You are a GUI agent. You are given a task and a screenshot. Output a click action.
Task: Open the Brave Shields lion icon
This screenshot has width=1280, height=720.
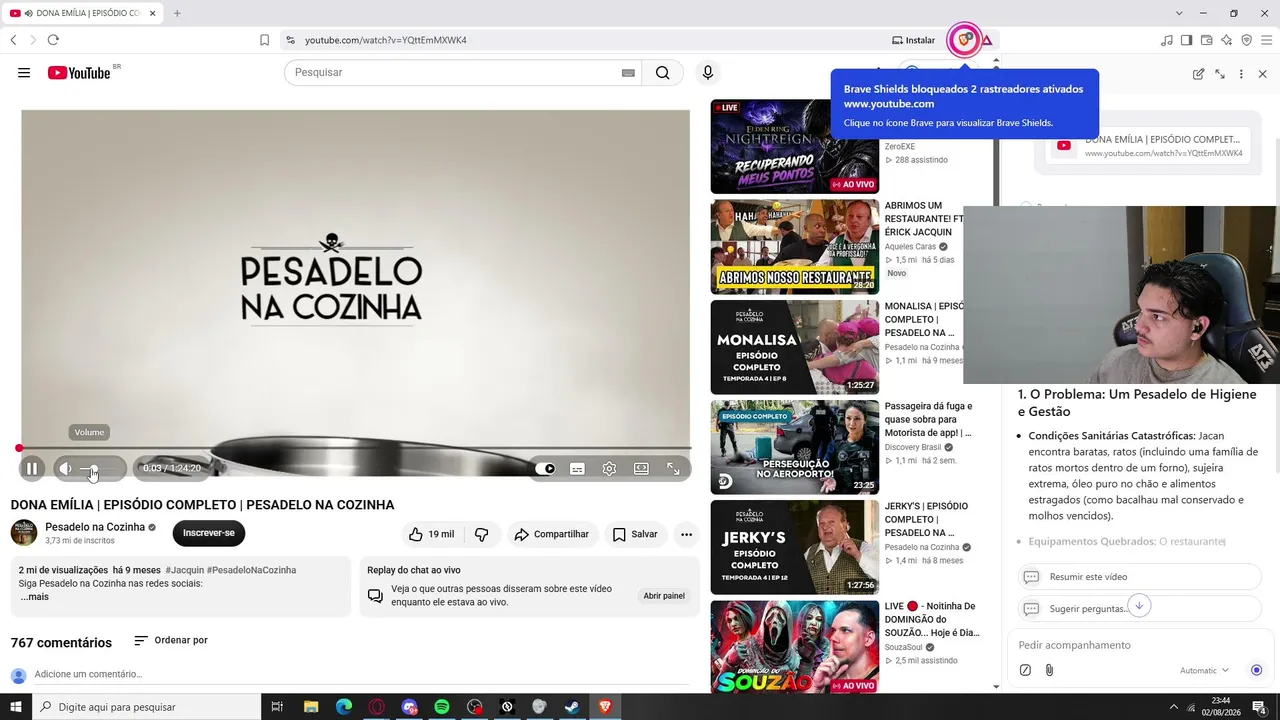click(964, 40)
